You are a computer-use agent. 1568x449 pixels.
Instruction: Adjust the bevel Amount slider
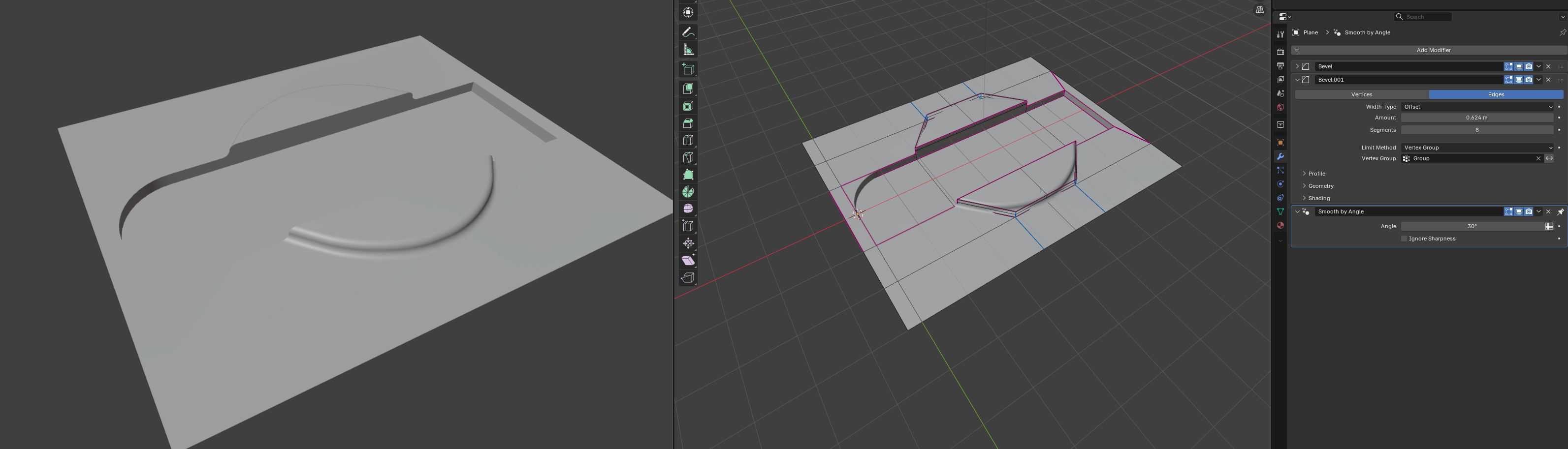(x=1477, y=118)
